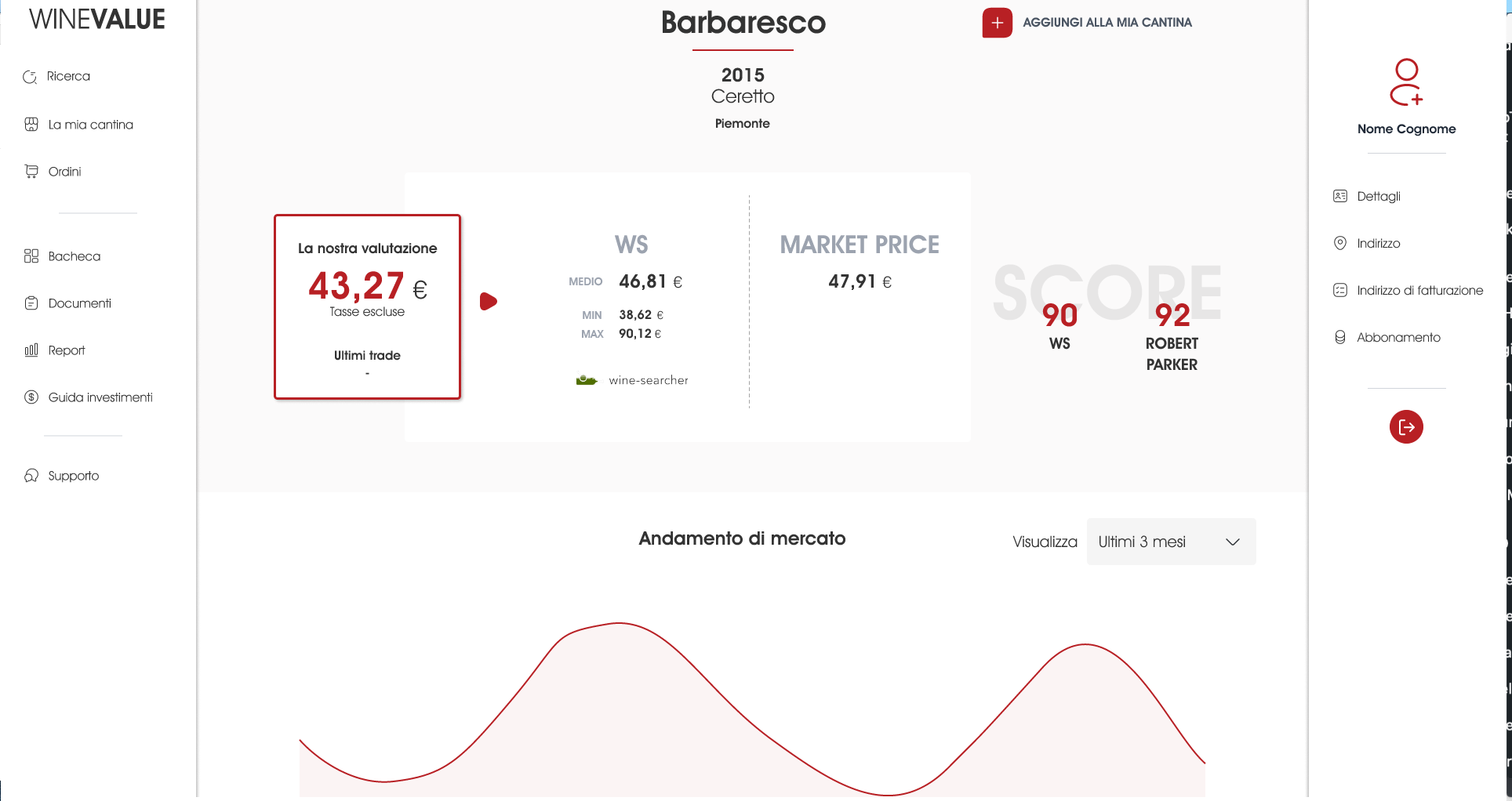Click the Nome Cognome profile name

click(1406, 129)
